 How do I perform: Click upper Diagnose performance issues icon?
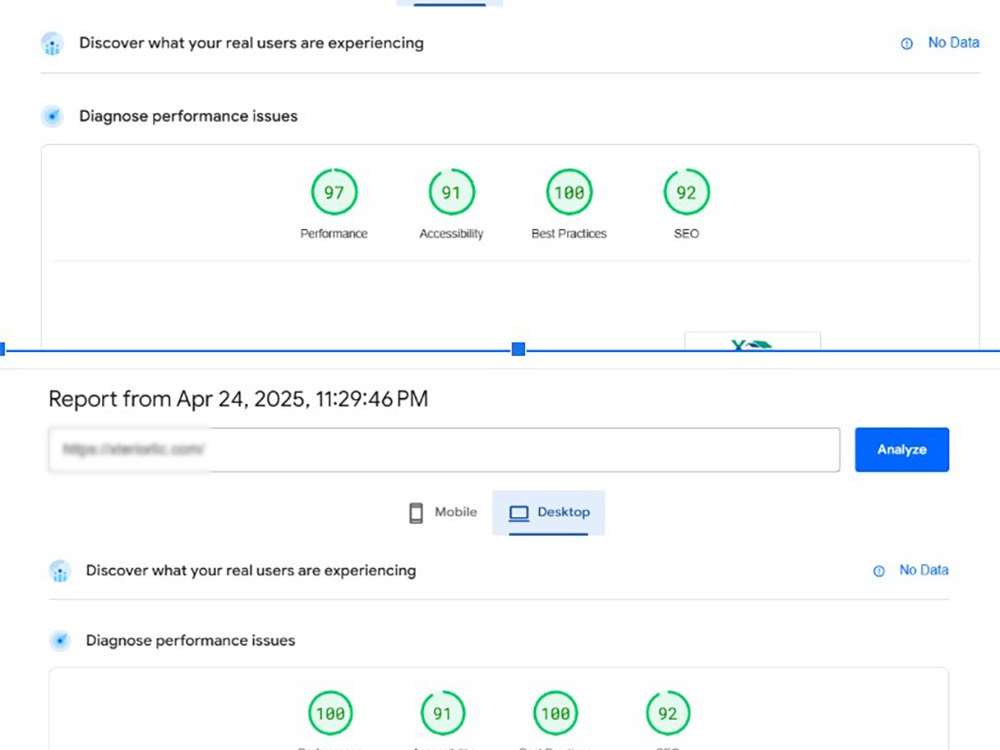pyautogui.click(x=52, y=116)
